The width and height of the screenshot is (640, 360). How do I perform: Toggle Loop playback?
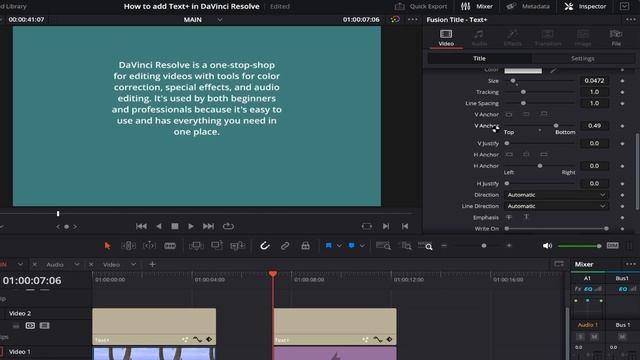228,226
